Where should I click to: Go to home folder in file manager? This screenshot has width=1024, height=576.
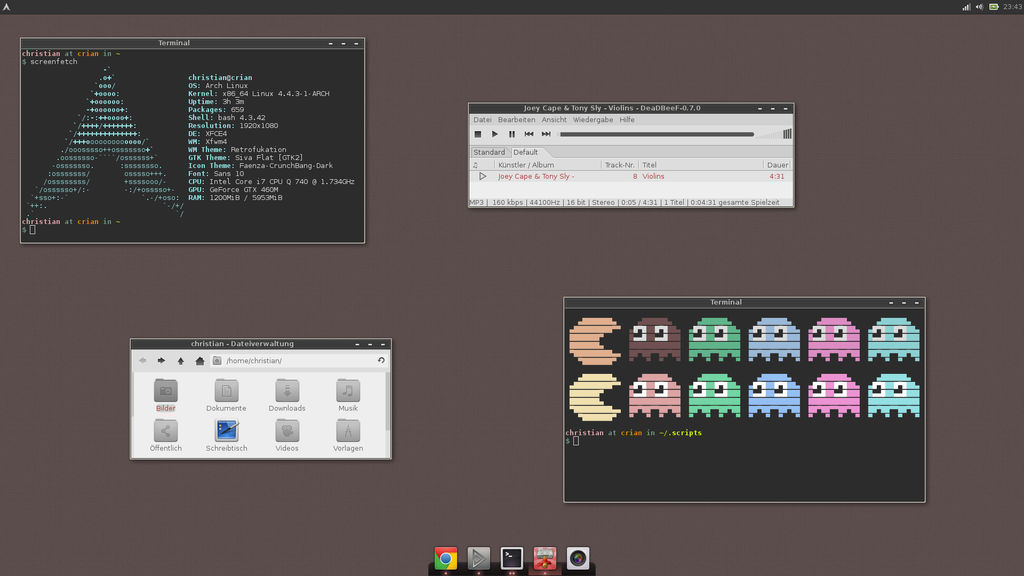199,360
